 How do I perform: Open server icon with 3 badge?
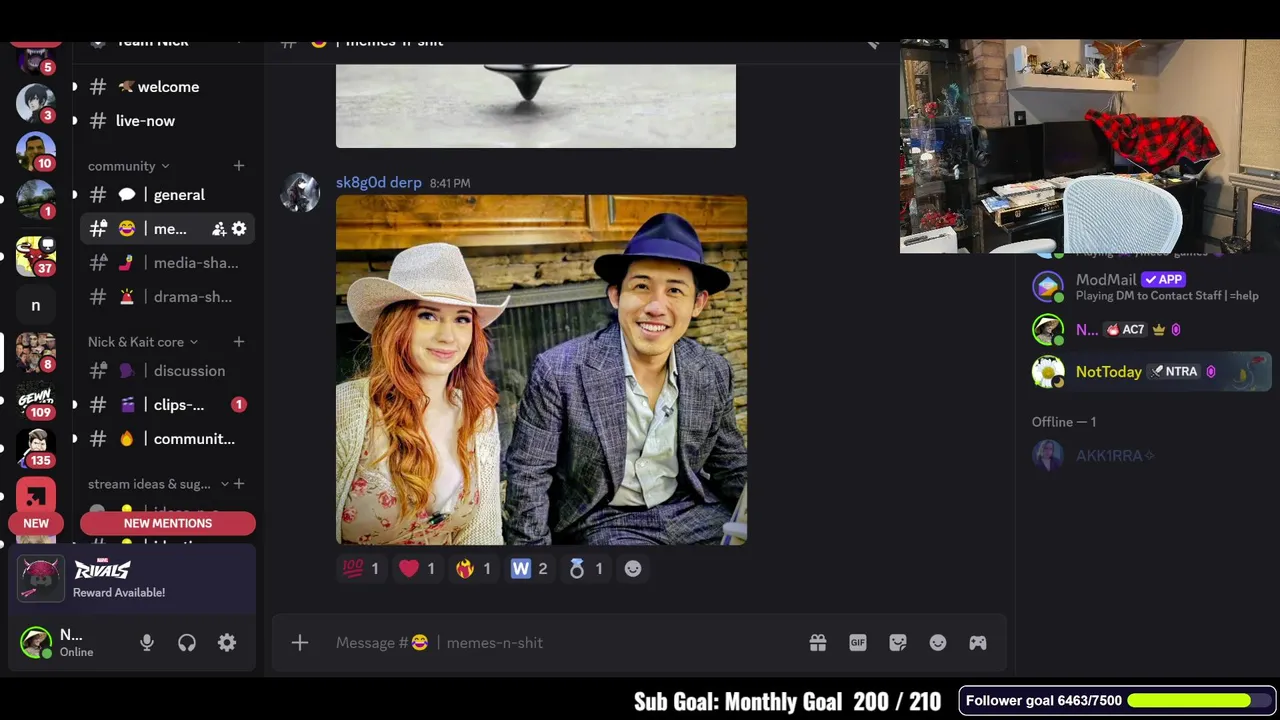36,103
